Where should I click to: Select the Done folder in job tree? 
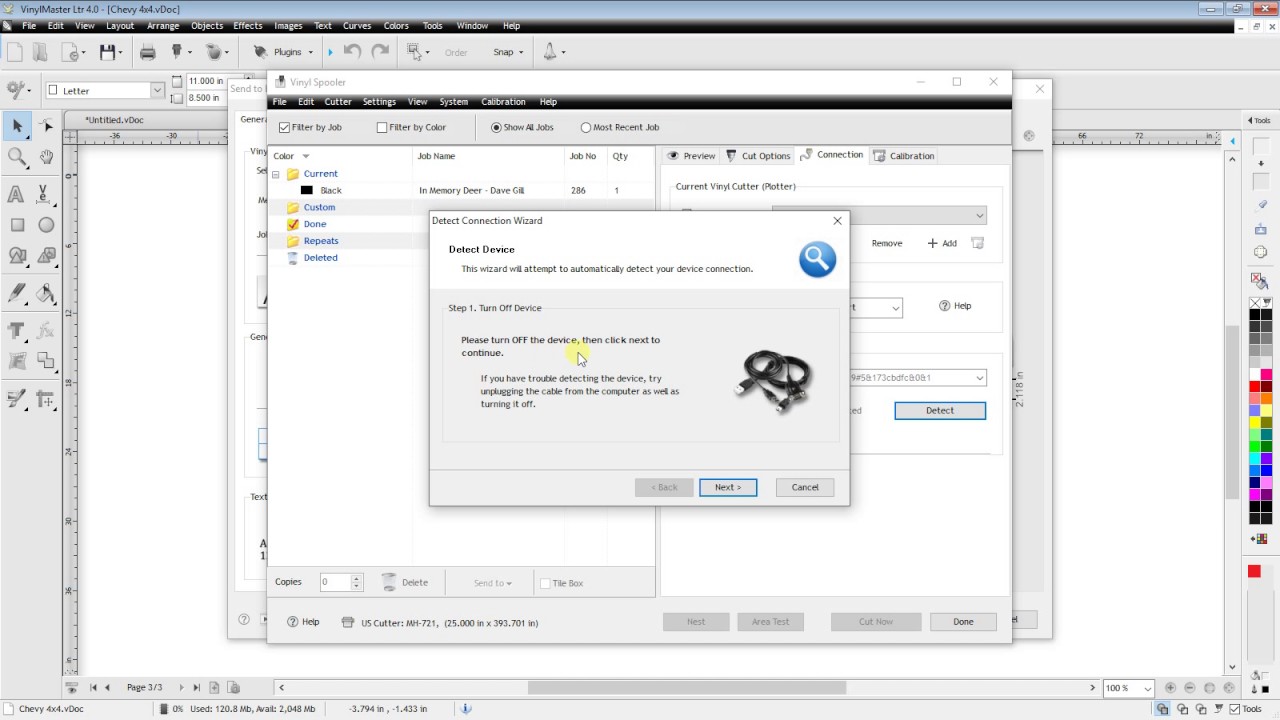point(315,224)
